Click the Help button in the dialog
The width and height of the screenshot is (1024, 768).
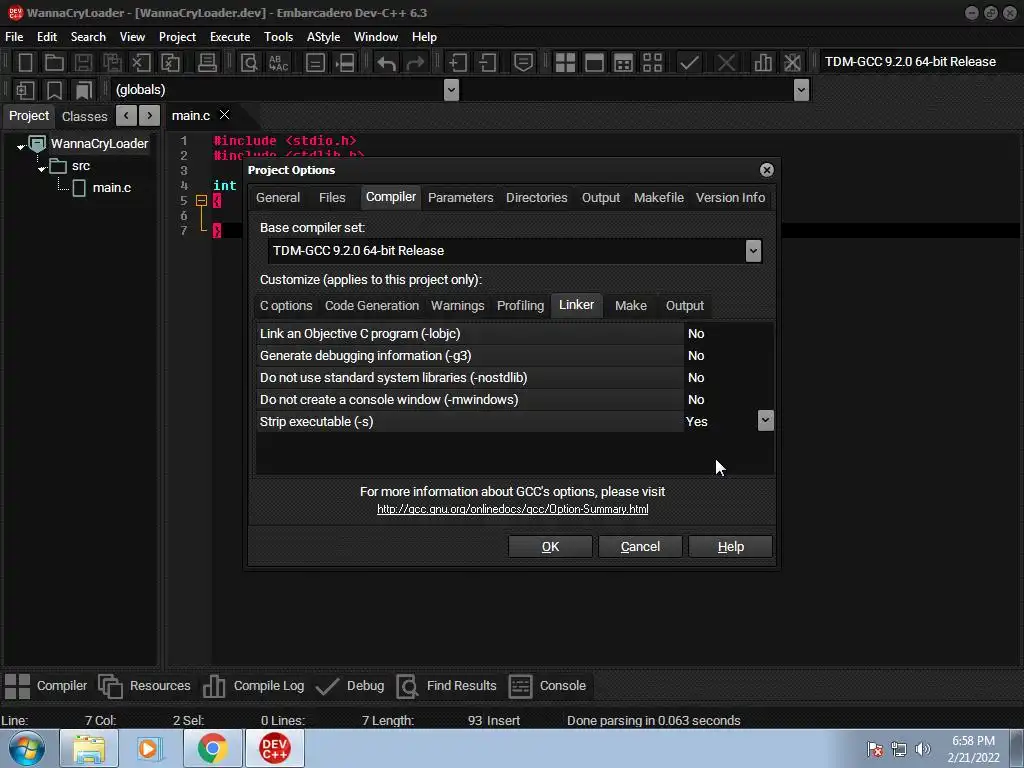(730, 547)
